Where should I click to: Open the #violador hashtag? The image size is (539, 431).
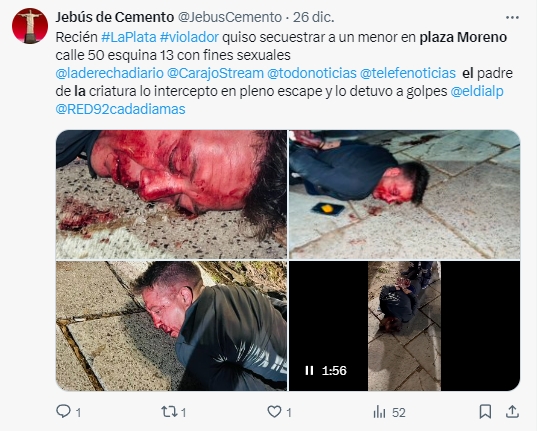(189, 37)
